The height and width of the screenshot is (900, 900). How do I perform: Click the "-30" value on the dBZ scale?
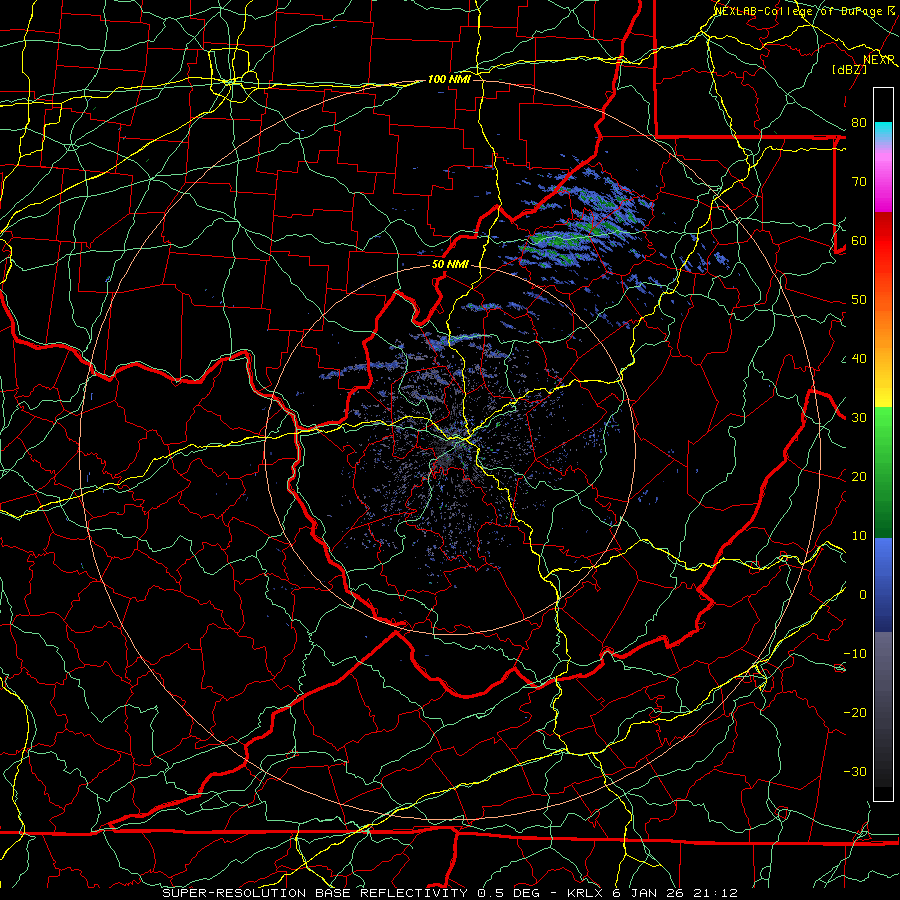(x=855, y=772)
